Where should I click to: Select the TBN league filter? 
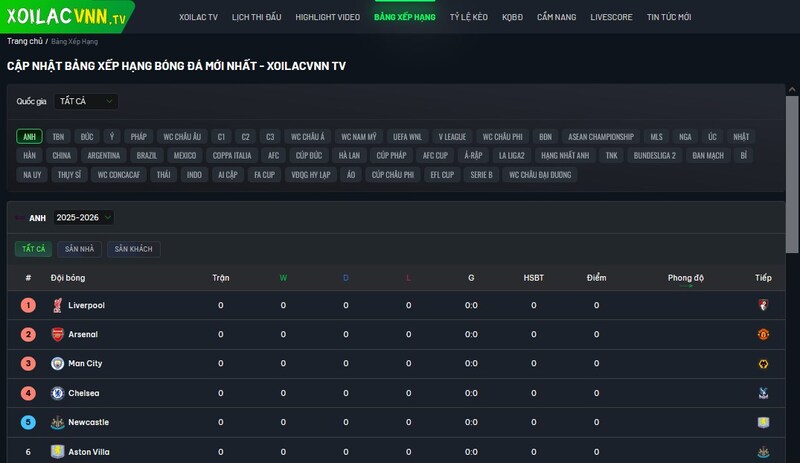click(x=58, y=136)
